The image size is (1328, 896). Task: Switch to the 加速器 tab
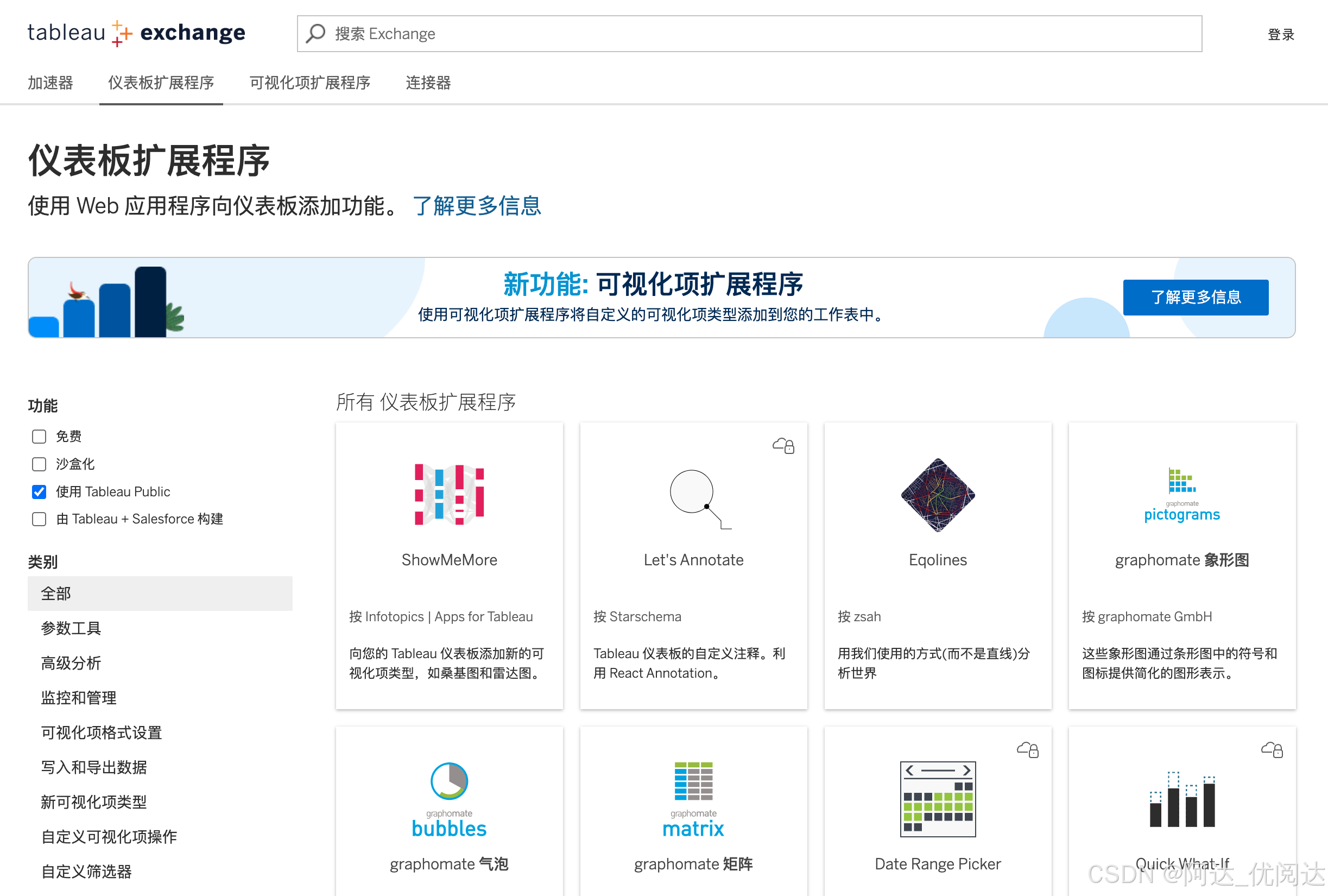click(x=50, y=83)
